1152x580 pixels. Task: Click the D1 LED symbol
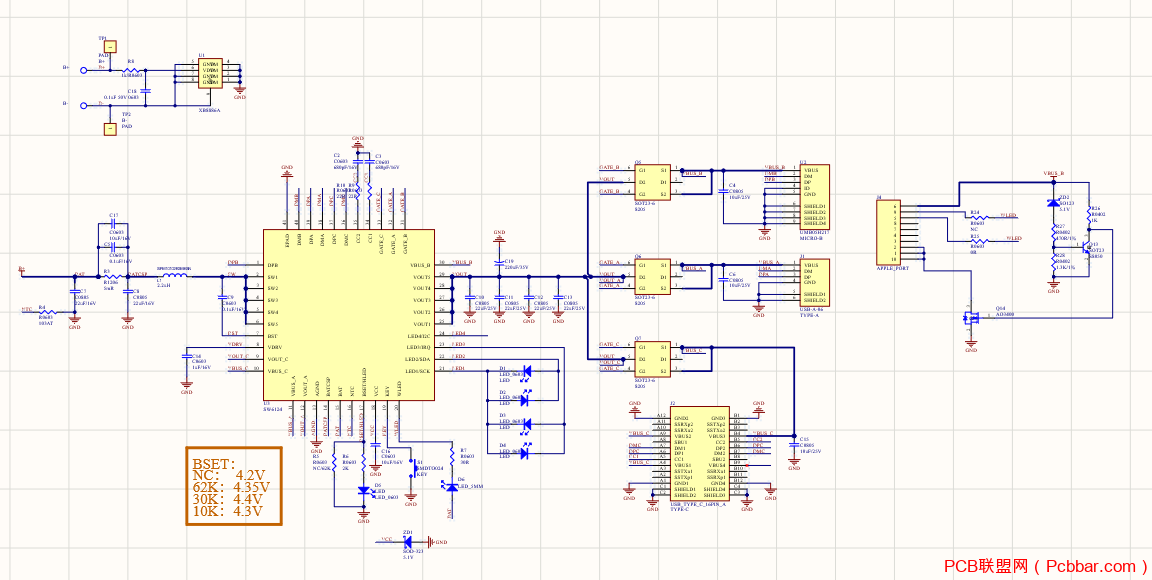point(525,372)
